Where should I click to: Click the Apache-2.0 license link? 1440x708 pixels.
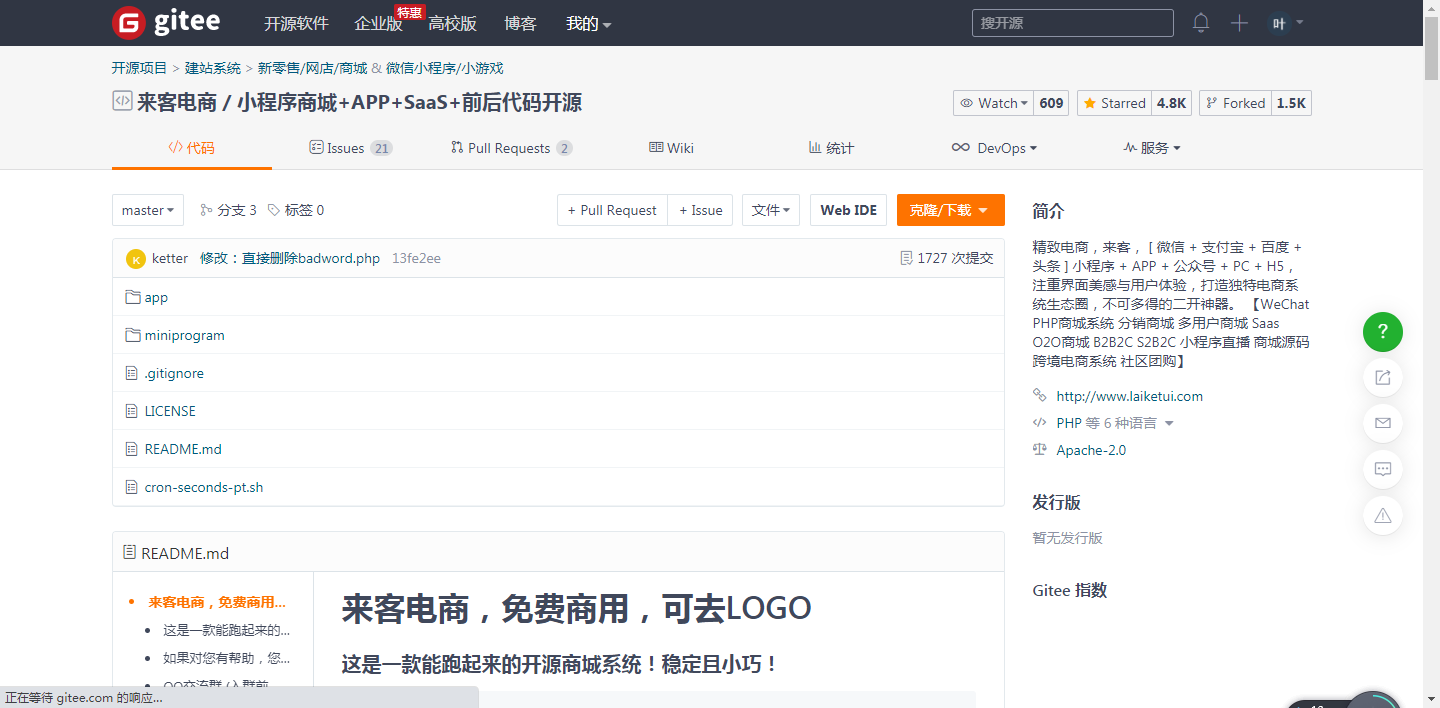coord(1091,450)
